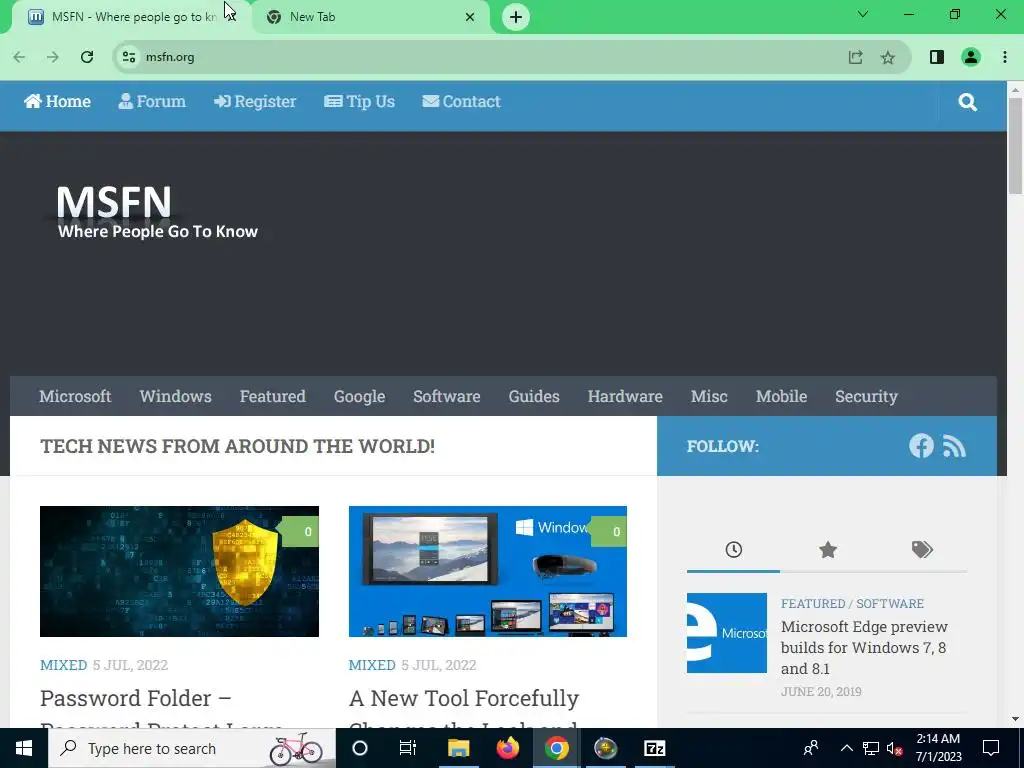Click FEATURED tag in sidebar

coord(813,603)
